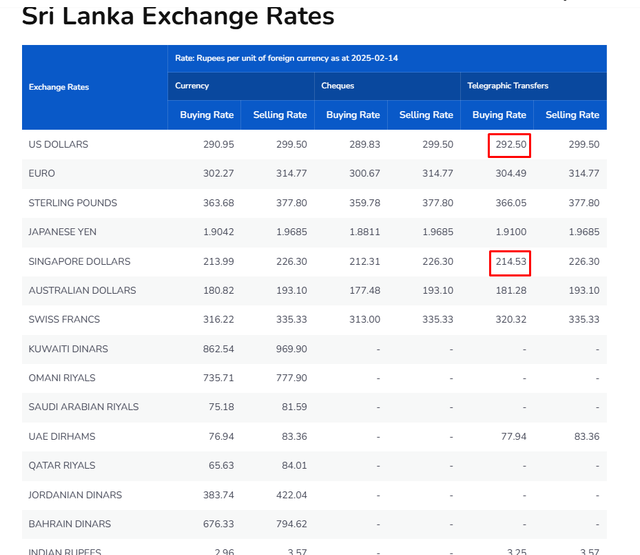640x555 pixels.
Task: Select the US DOLLARS row label
Action: click(x=58, y=144)
